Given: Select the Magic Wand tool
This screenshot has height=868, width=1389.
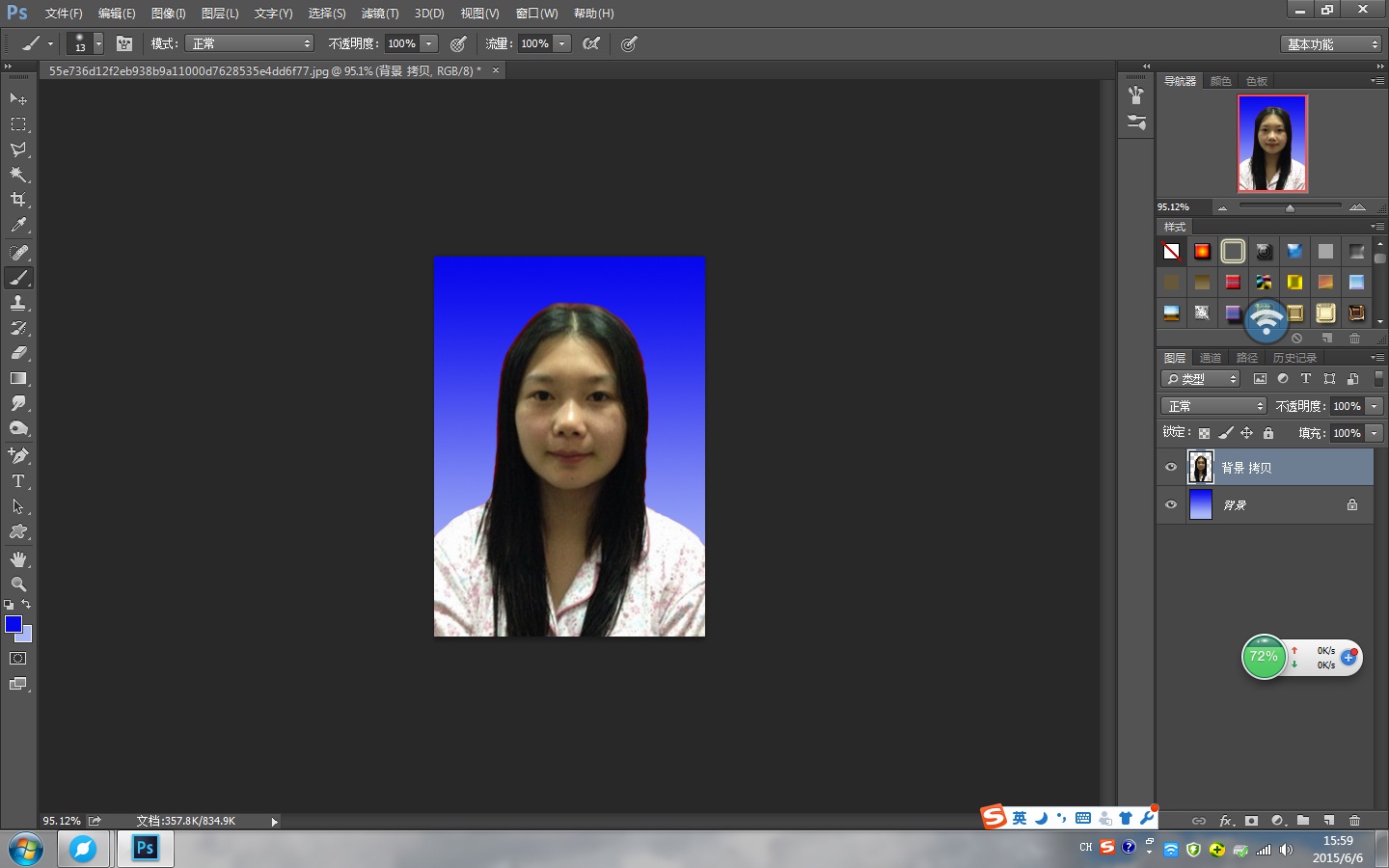Looking at the screenshot, I should pyautogui.click(x=18, y=175).
